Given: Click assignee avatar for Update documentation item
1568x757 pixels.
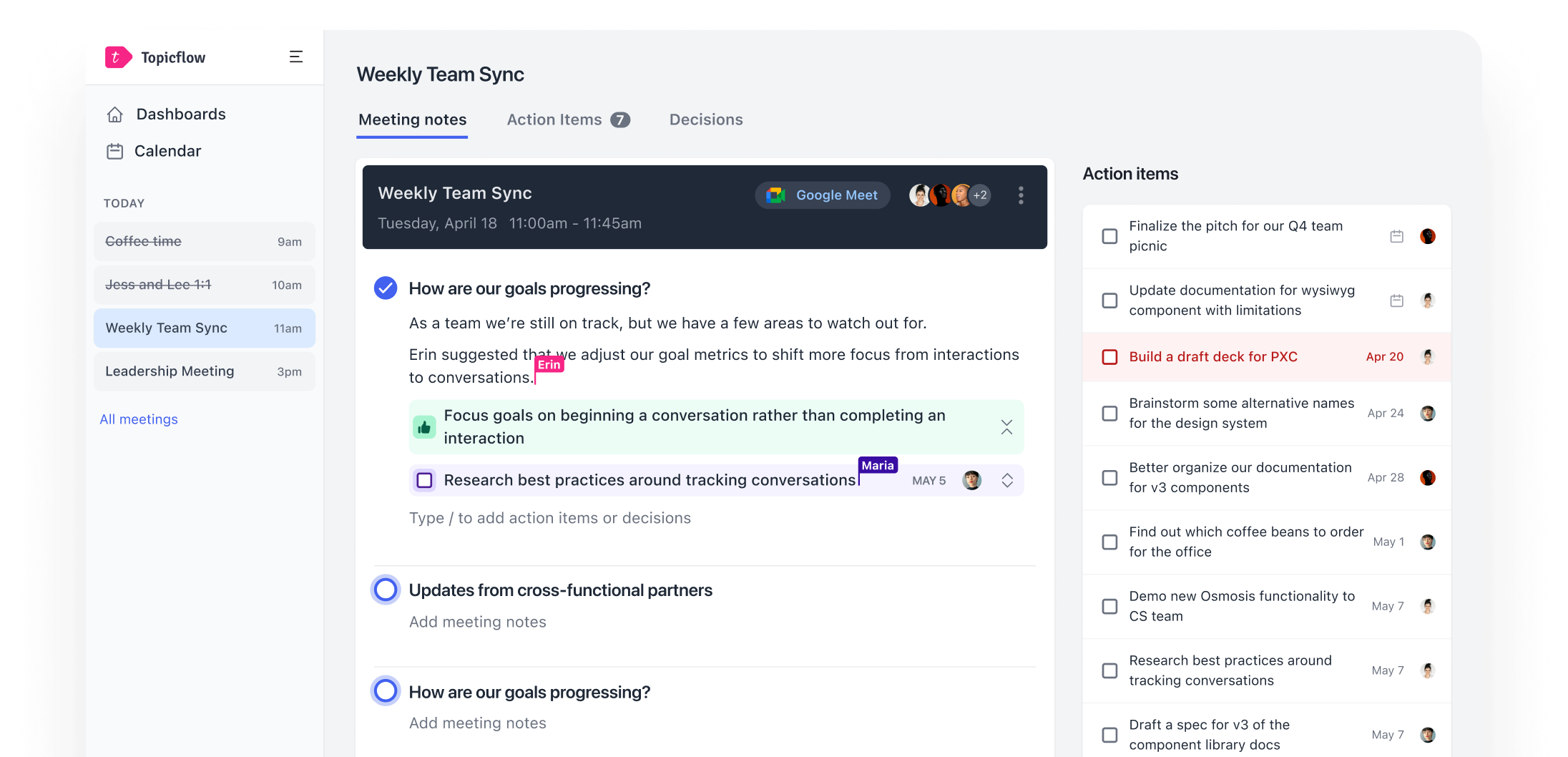Looking at the screenshot, I should (x=1428, y=301).
